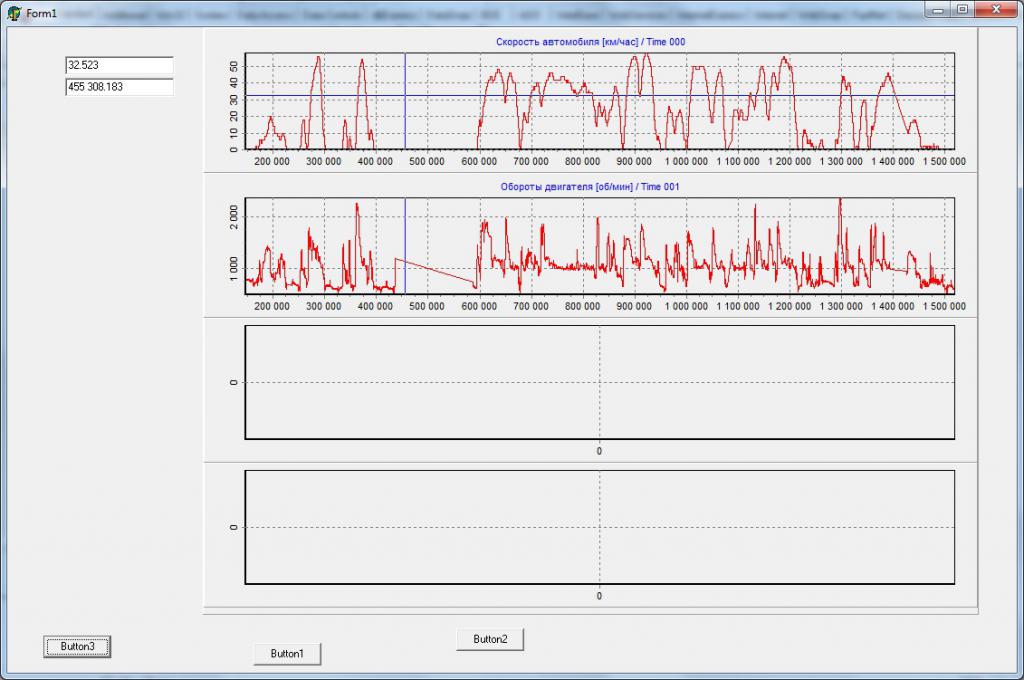Close the Form1 window
The height and width of the screenshot is (680, 1024).
tap(996, 9)
